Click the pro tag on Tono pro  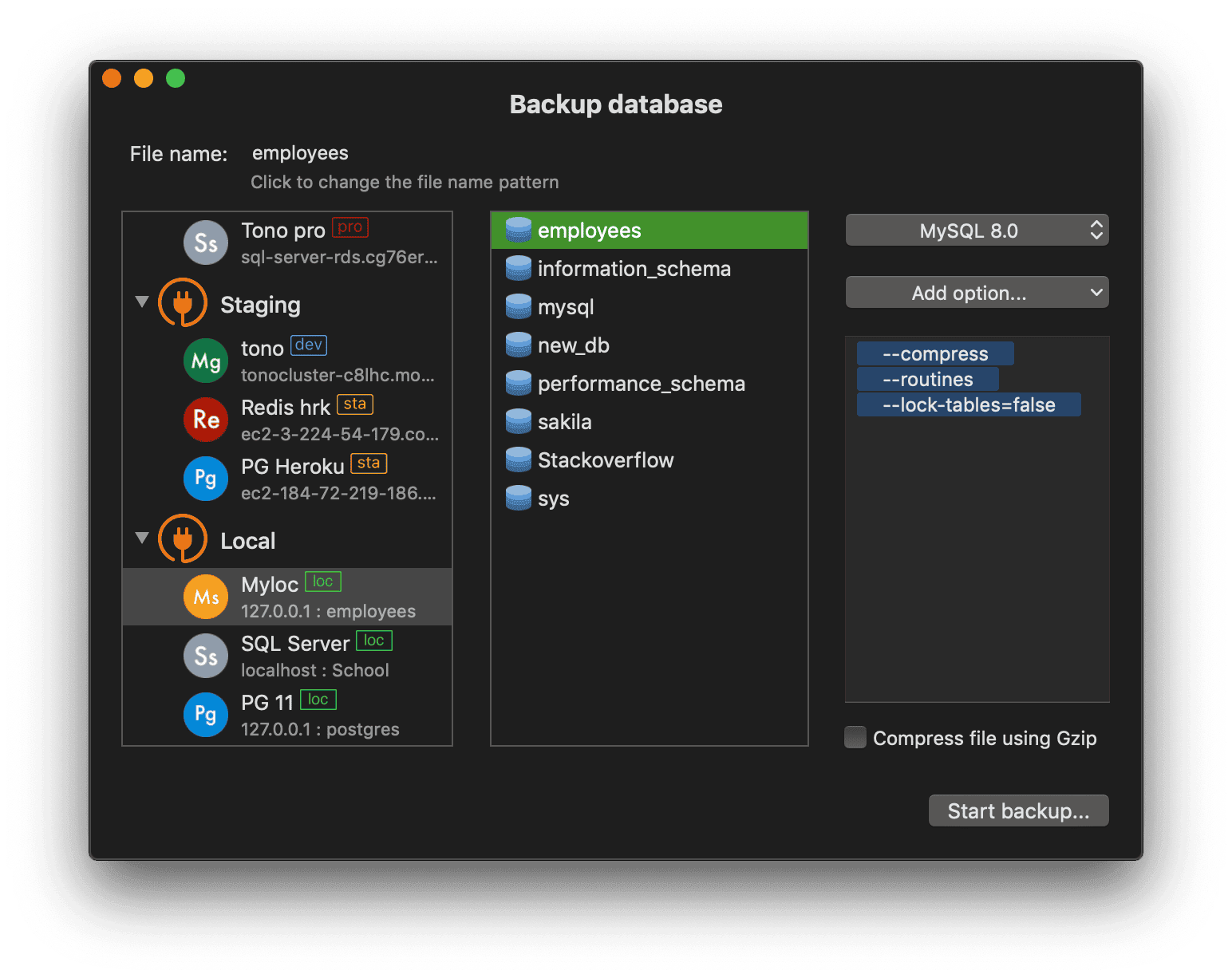(349, 227)
